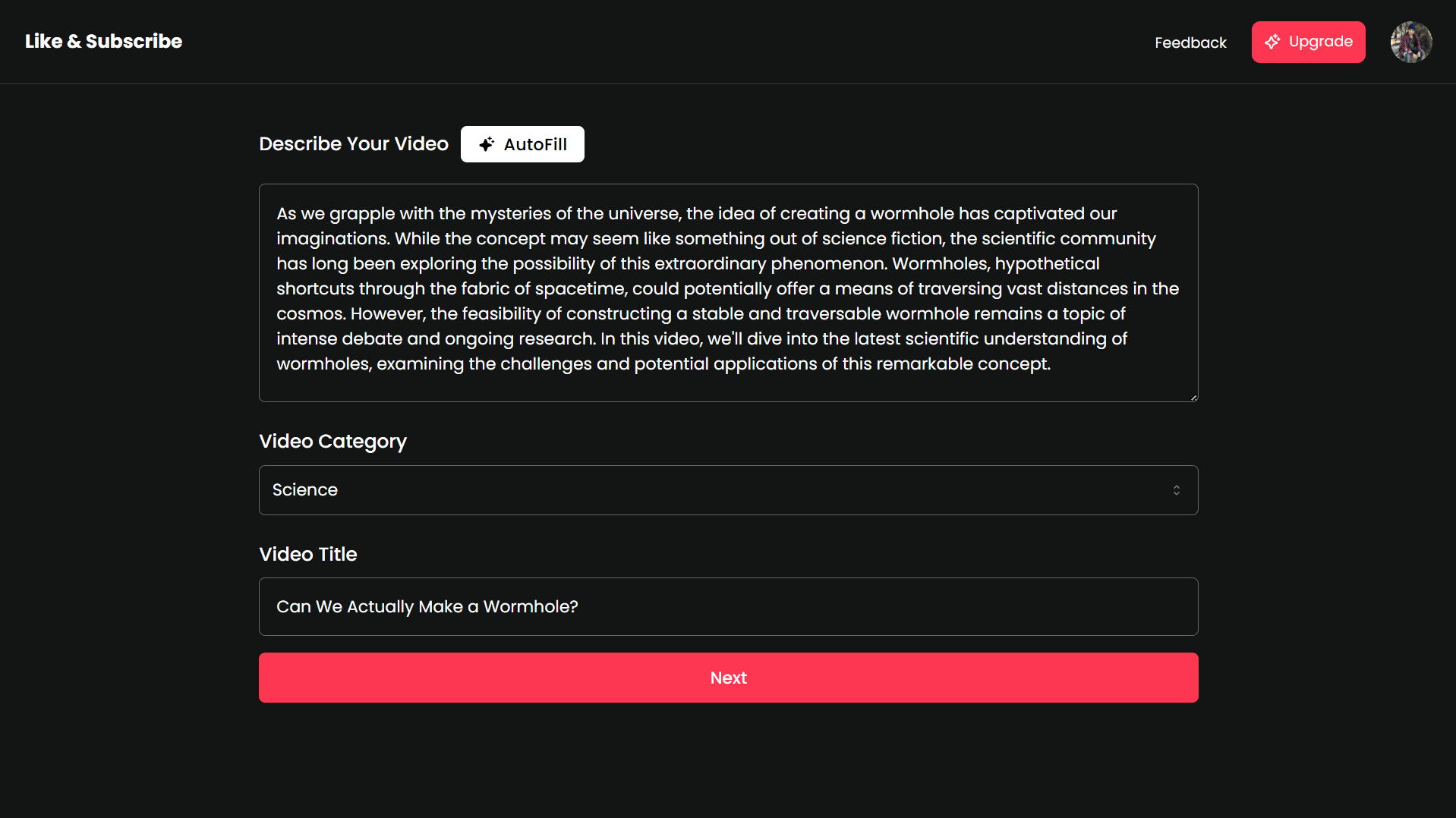
Task: Click the sparkle icon beside AutoFill
Action: (x=487, y=144)
